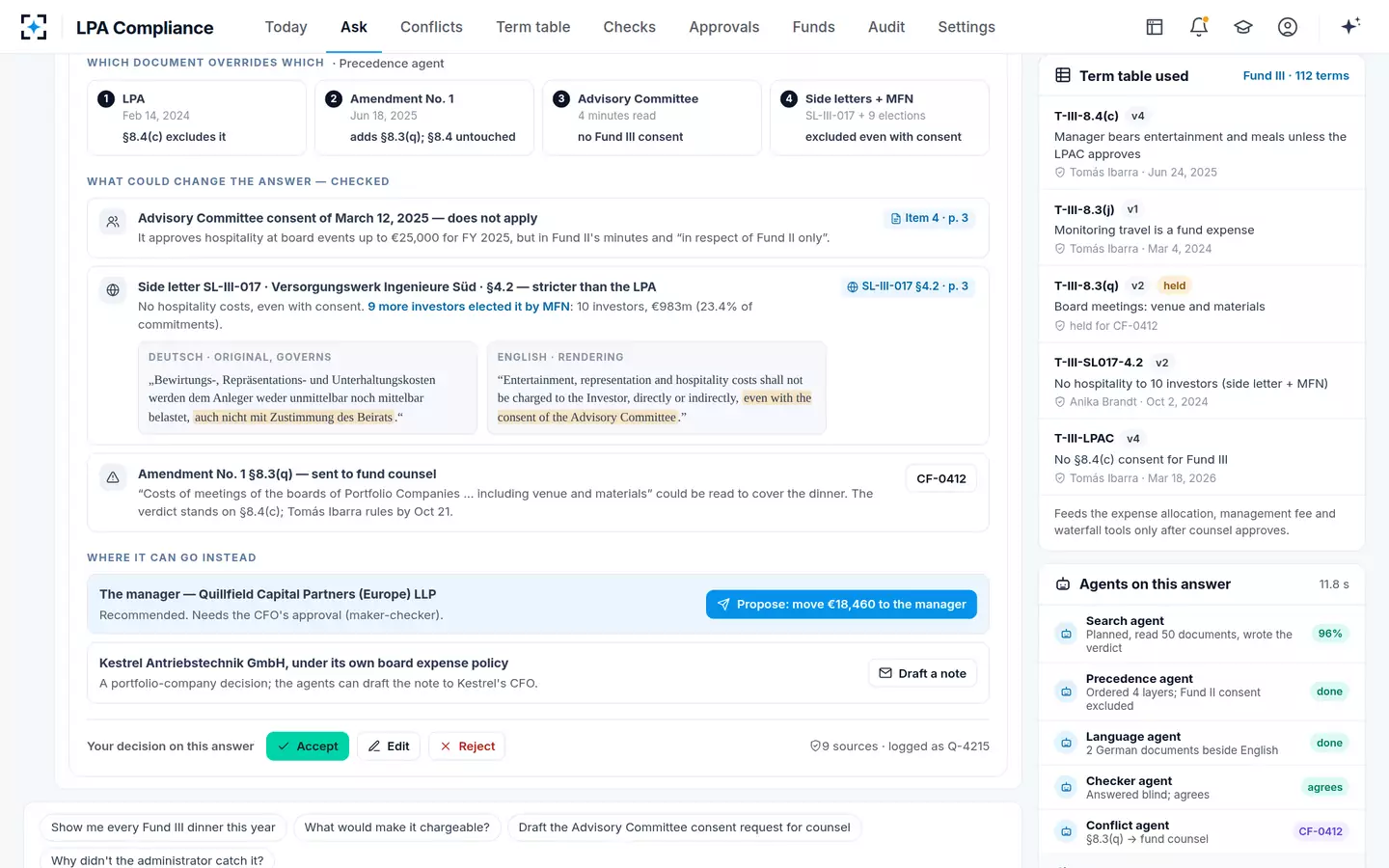The height and width of the screenshot is (868, 1389).
Task: Click the Advisory Committee people icon
Action: (x=113, y=222)
